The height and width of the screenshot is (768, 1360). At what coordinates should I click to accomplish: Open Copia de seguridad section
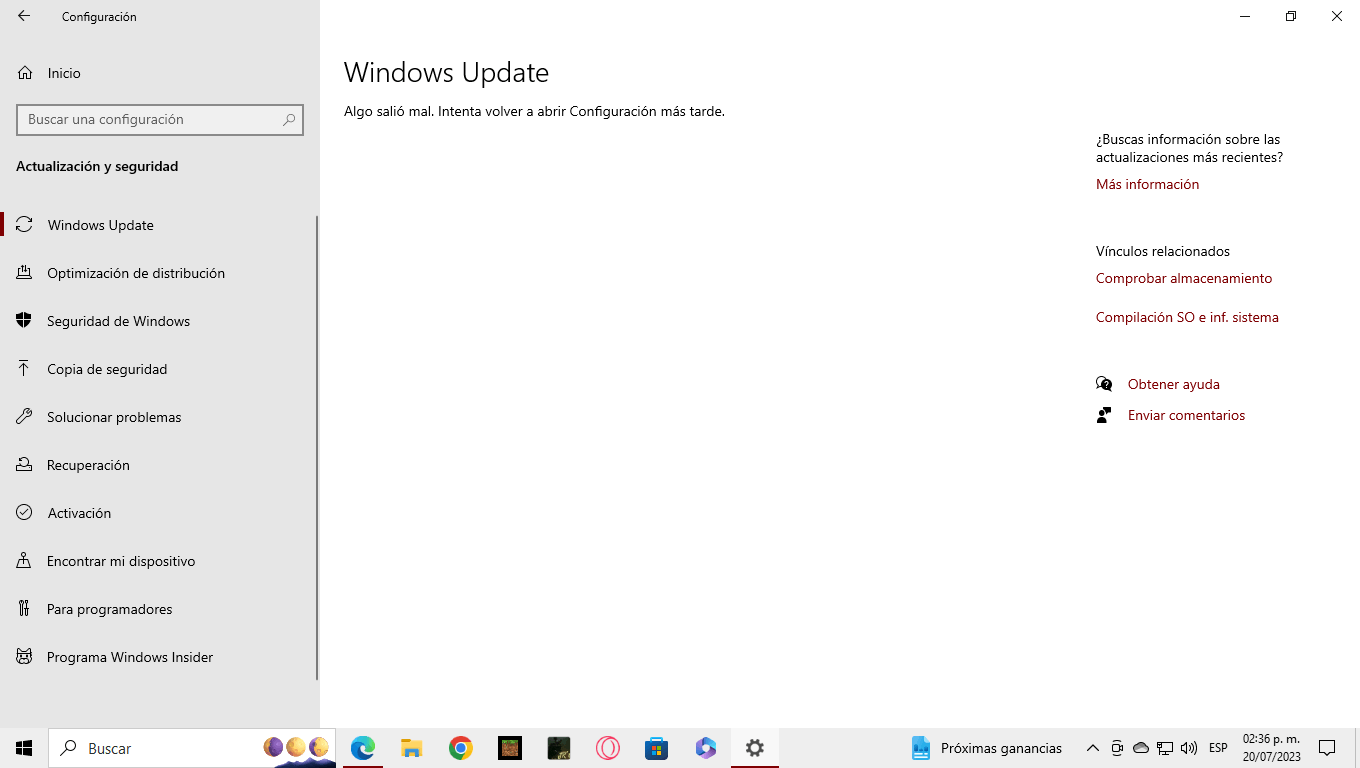tap(159, 369)
